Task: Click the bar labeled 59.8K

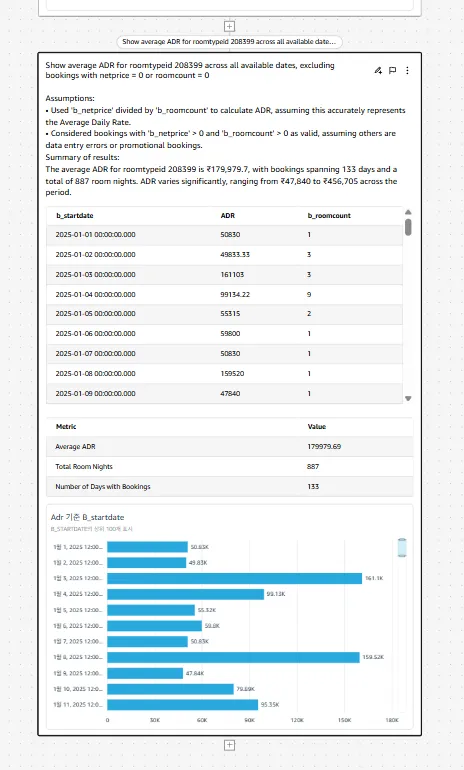Action: click(x=154, y=626)
